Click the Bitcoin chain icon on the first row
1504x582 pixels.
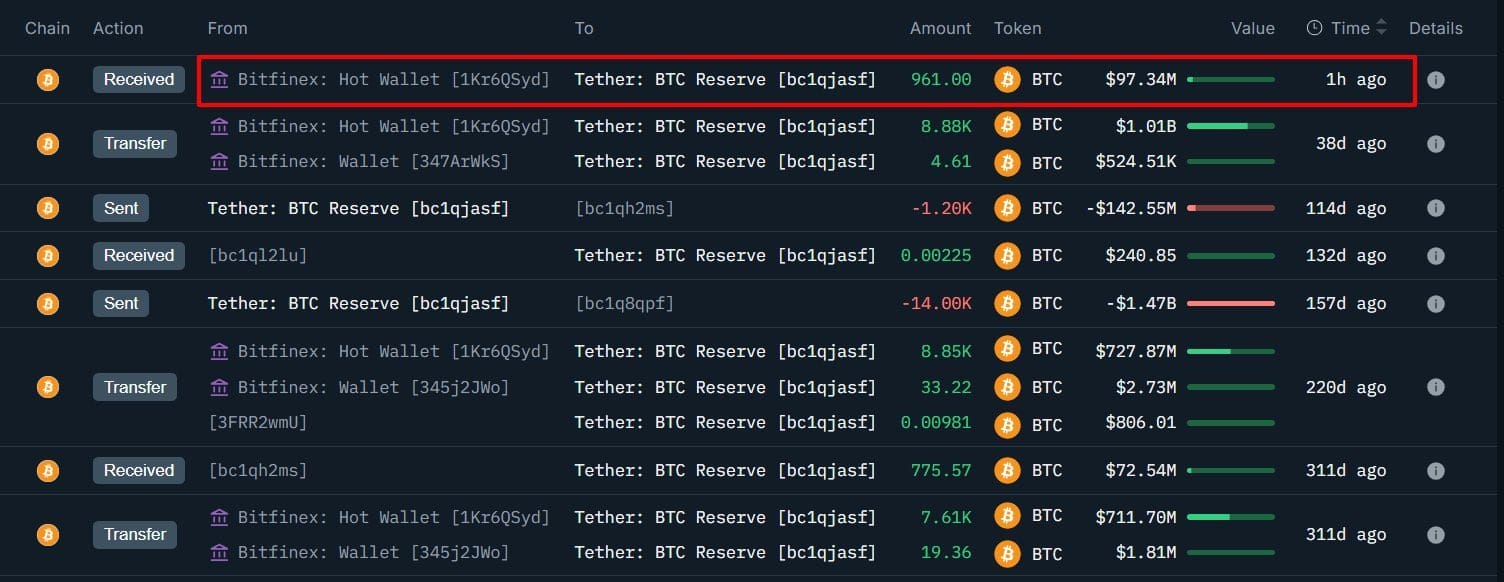(x=47, y=80)
